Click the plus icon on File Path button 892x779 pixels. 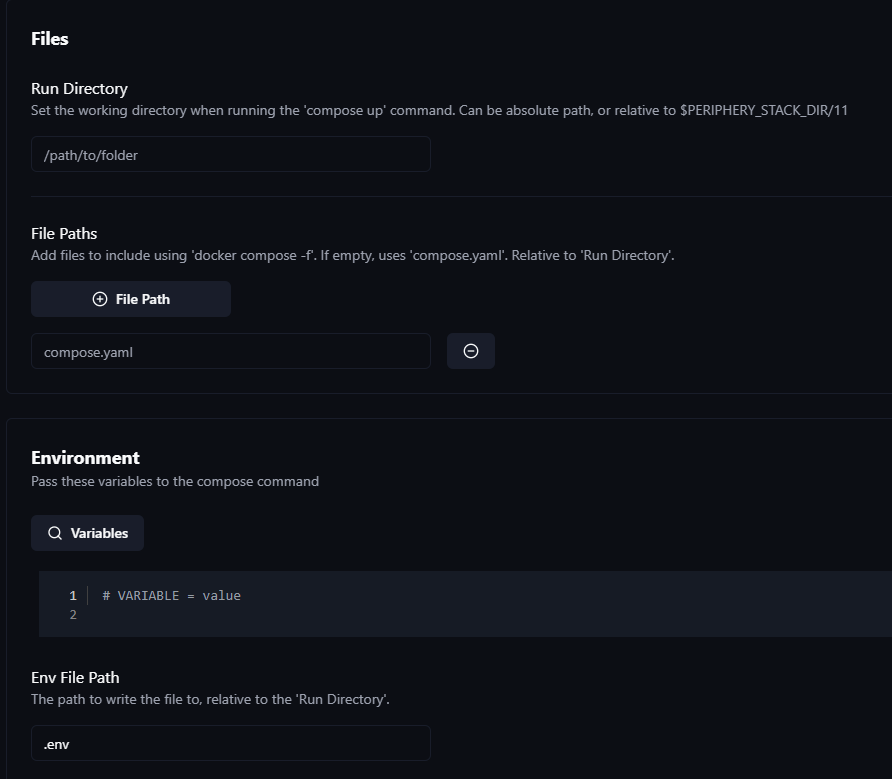point(99,298)
